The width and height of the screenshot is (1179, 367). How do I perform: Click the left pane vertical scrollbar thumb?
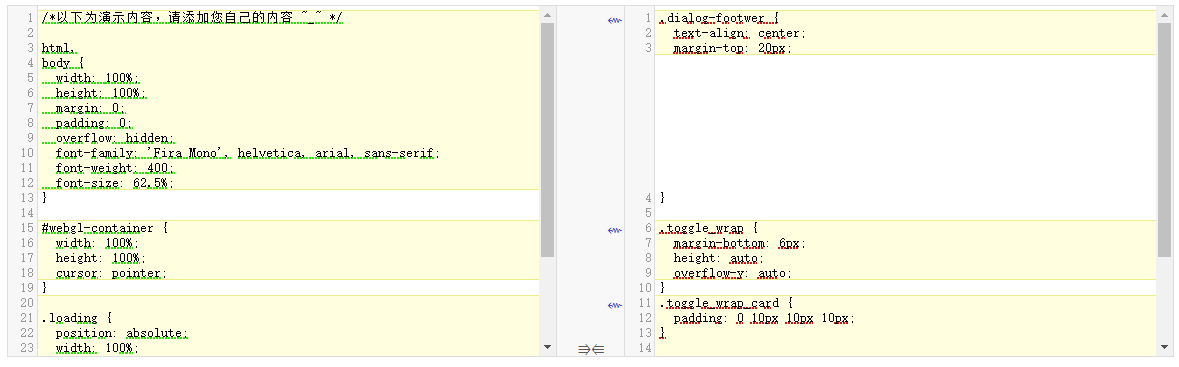(x=547, y=140)
